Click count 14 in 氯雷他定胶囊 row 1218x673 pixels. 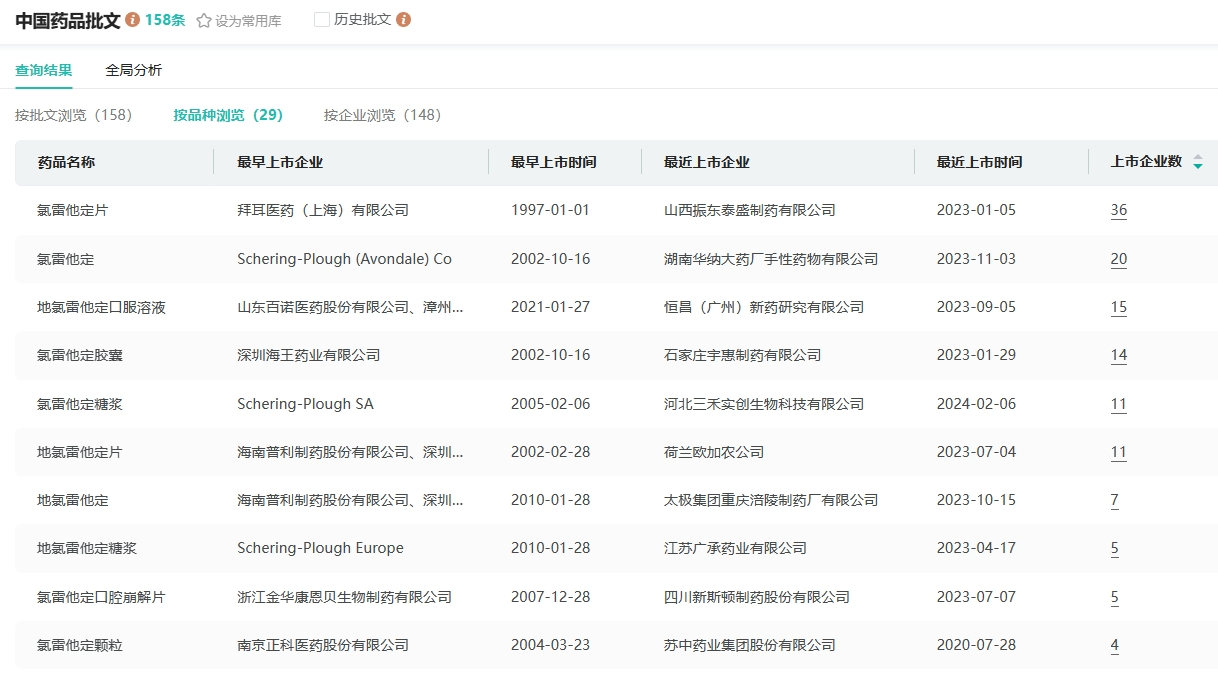coord(1118,355)
